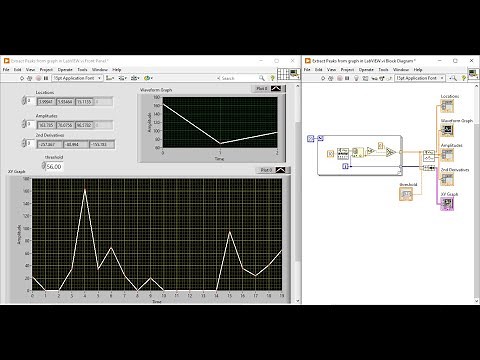
Task: Click threshold control terminal in diagram
Action: pyautogui.click(x=406, y=194)
